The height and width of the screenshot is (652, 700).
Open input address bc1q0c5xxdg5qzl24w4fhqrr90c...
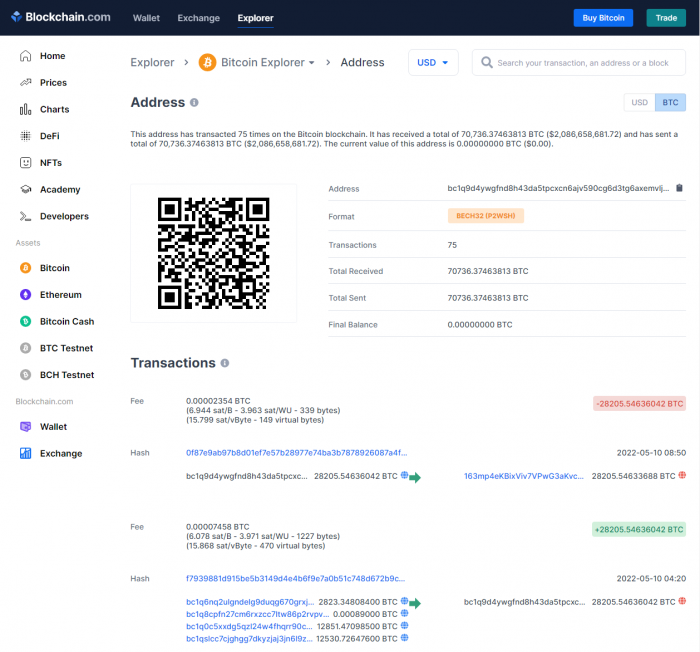(249, 626)
